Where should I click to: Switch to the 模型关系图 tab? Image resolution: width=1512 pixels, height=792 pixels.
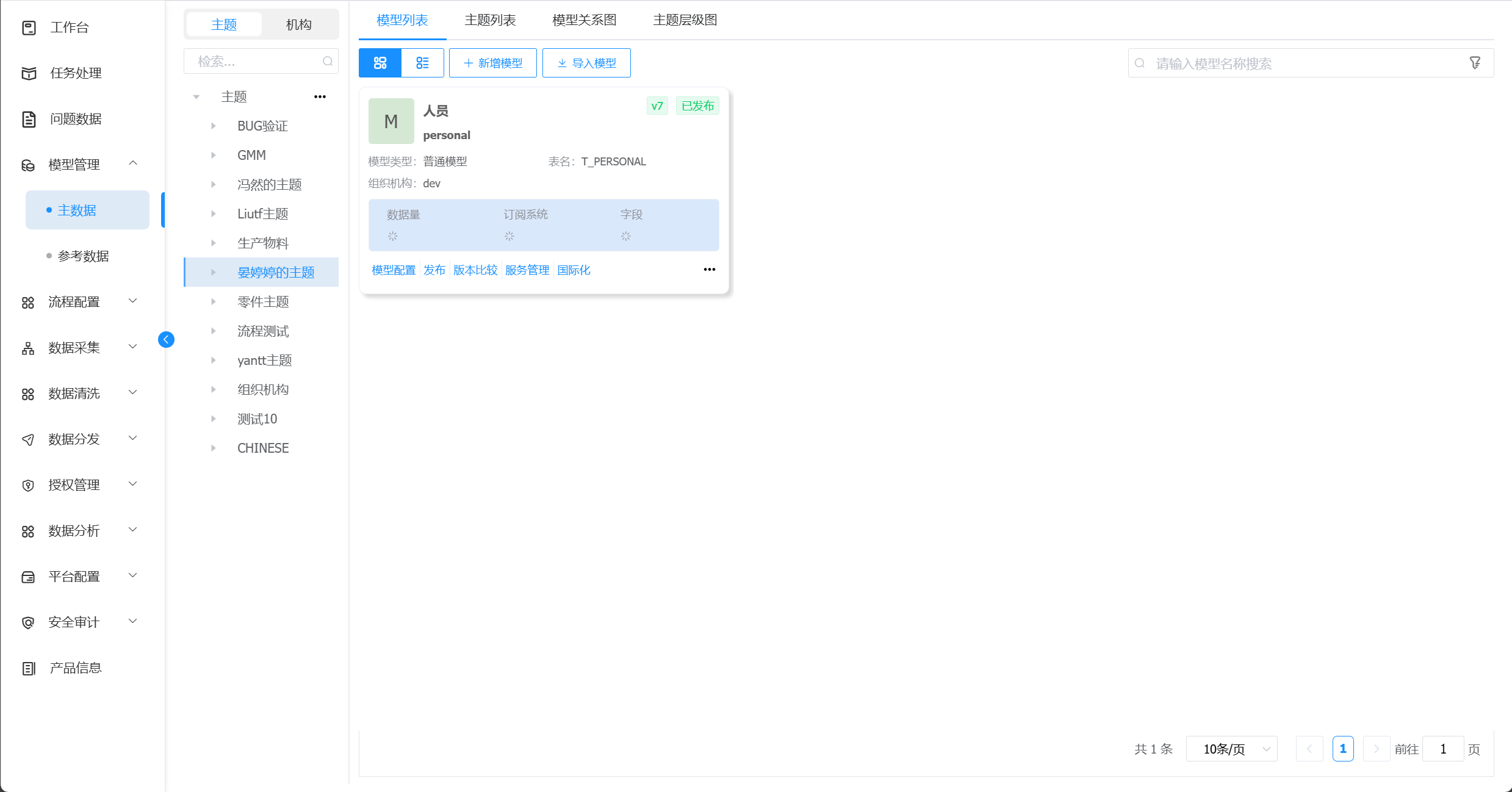pos(584,20)
